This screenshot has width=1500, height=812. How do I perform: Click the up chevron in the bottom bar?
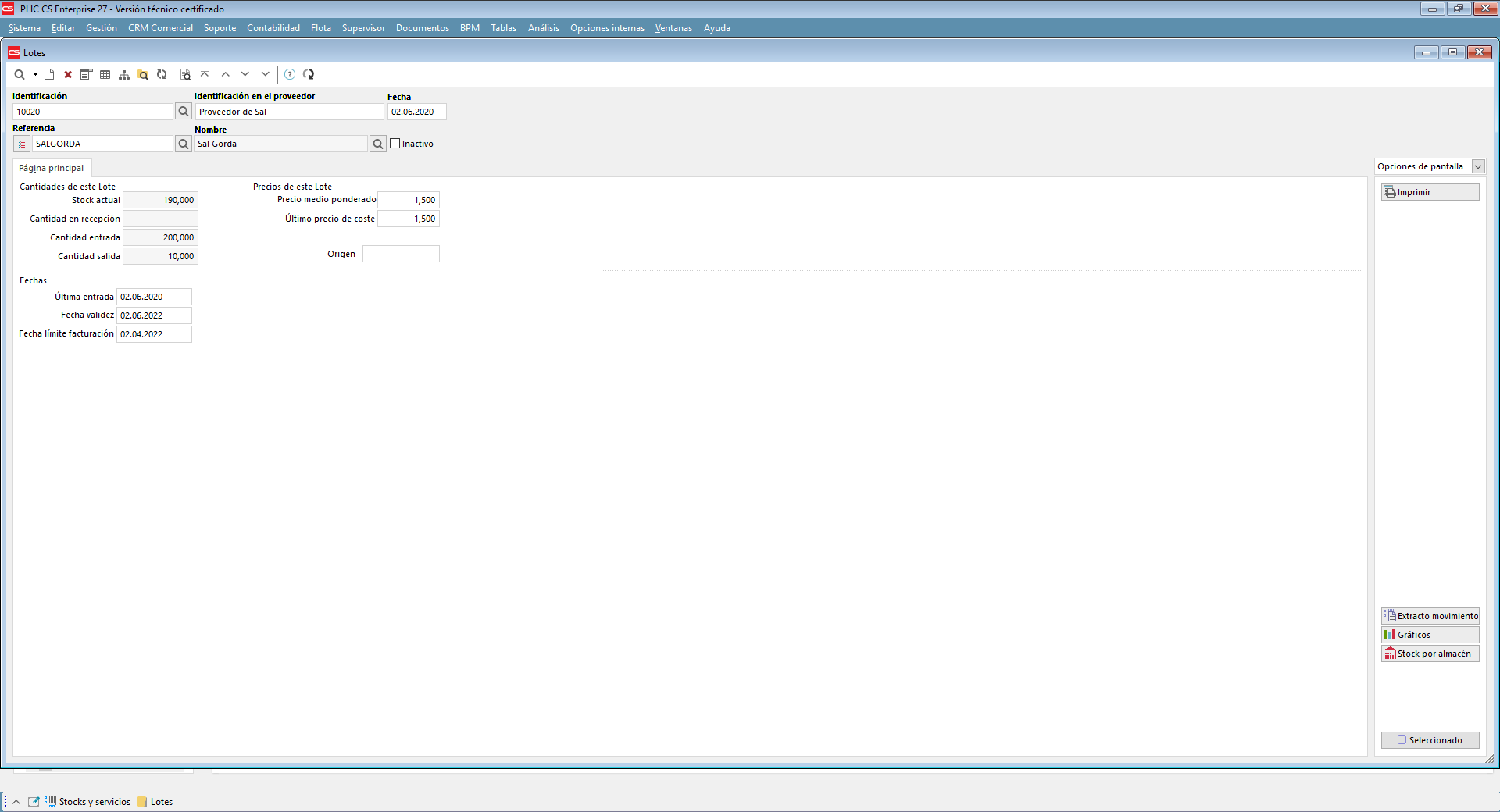pyautogui.click(x=16, y=802)
